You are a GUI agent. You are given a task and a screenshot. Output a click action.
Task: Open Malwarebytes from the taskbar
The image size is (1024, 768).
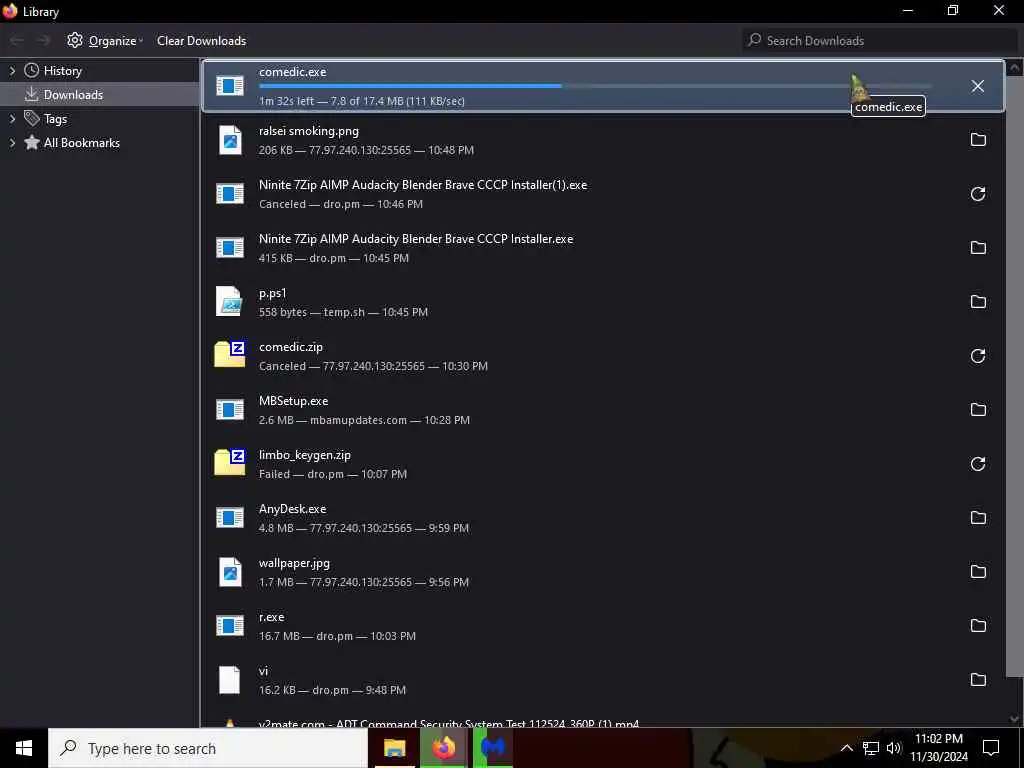(493, 748)
